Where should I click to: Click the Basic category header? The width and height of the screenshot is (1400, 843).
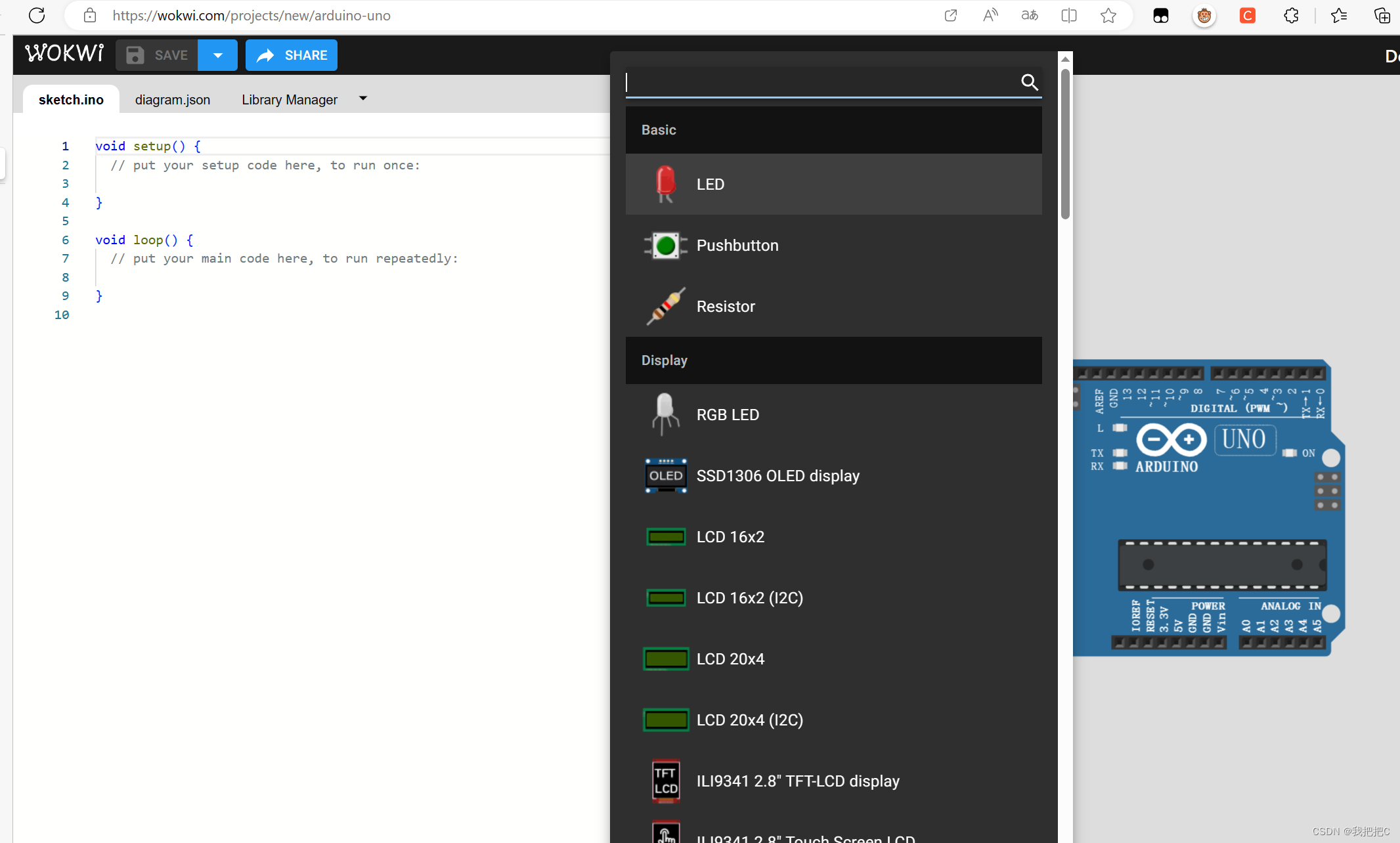point(834,130)
